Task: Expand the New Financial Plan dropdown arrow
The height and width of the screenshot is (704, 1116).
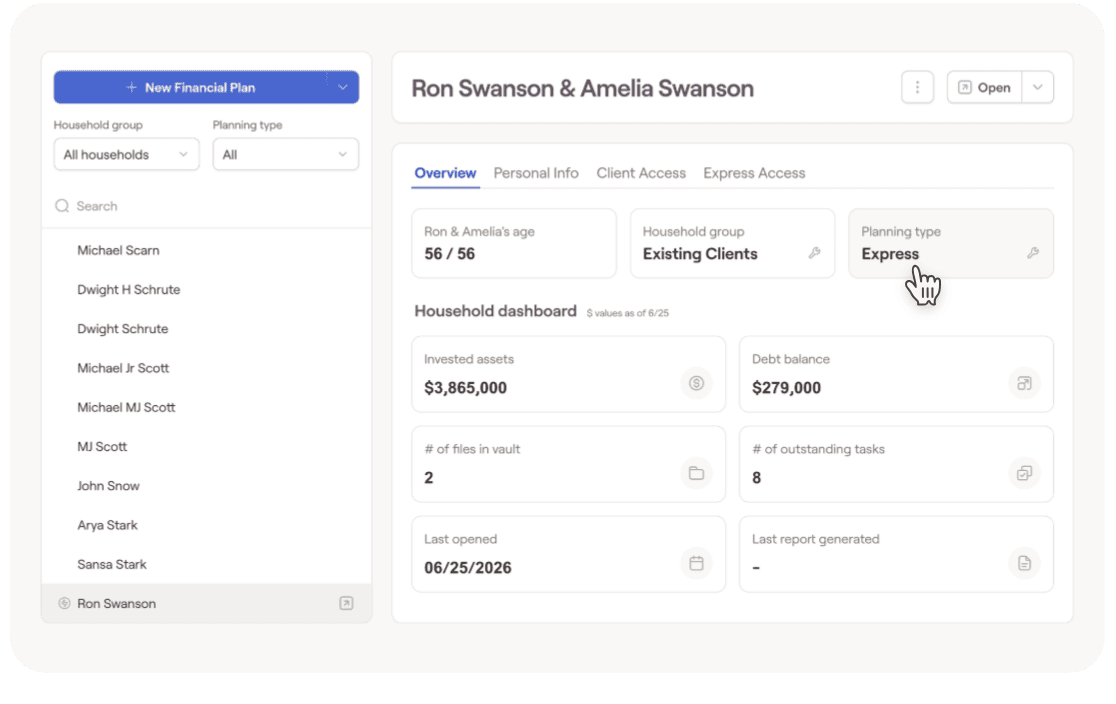Action: click(342, 88)
